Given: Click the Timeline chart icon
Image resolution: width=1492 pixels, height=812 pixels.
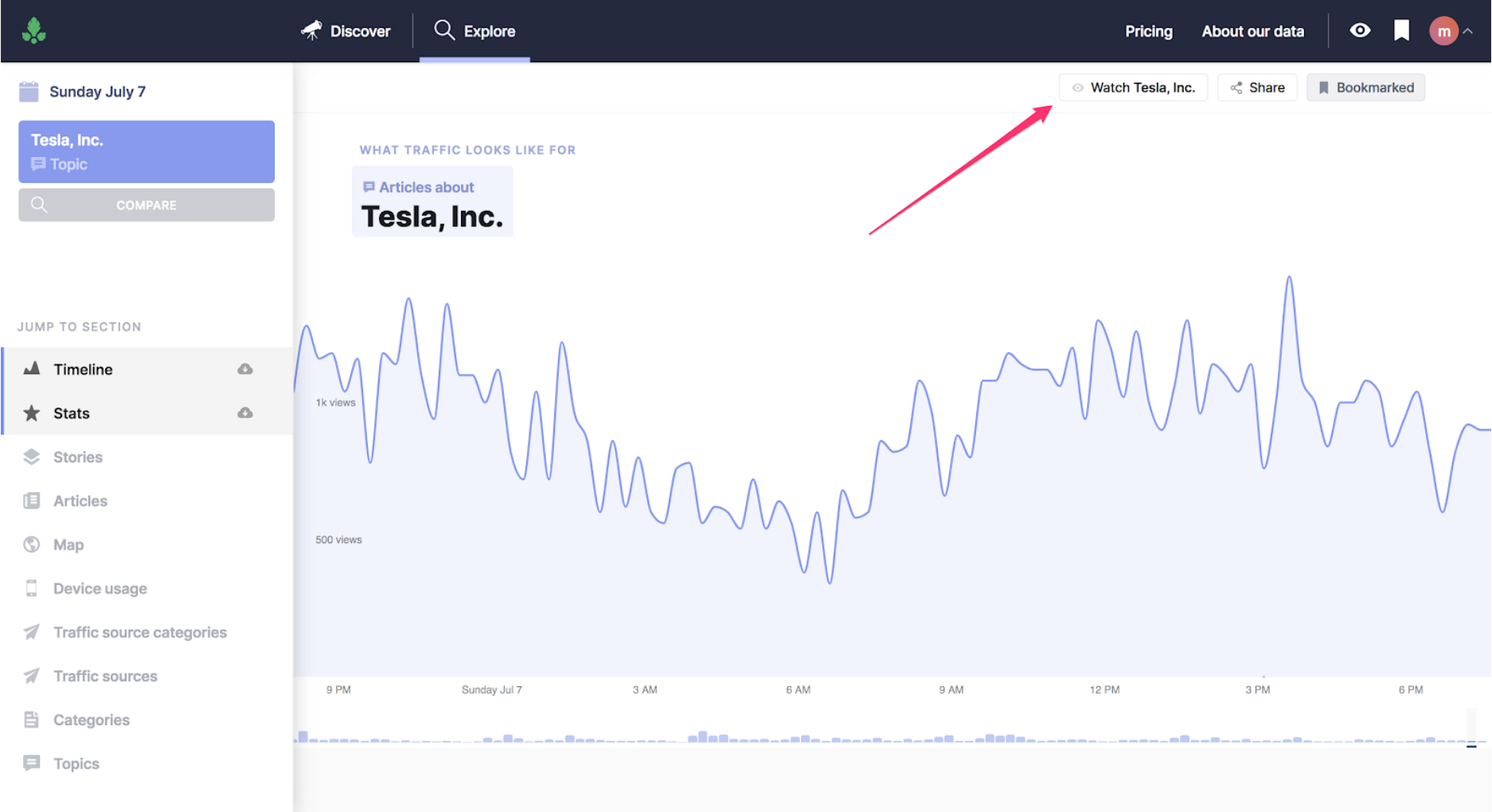Looking at the screenshot, I should (x=32, y=369).
